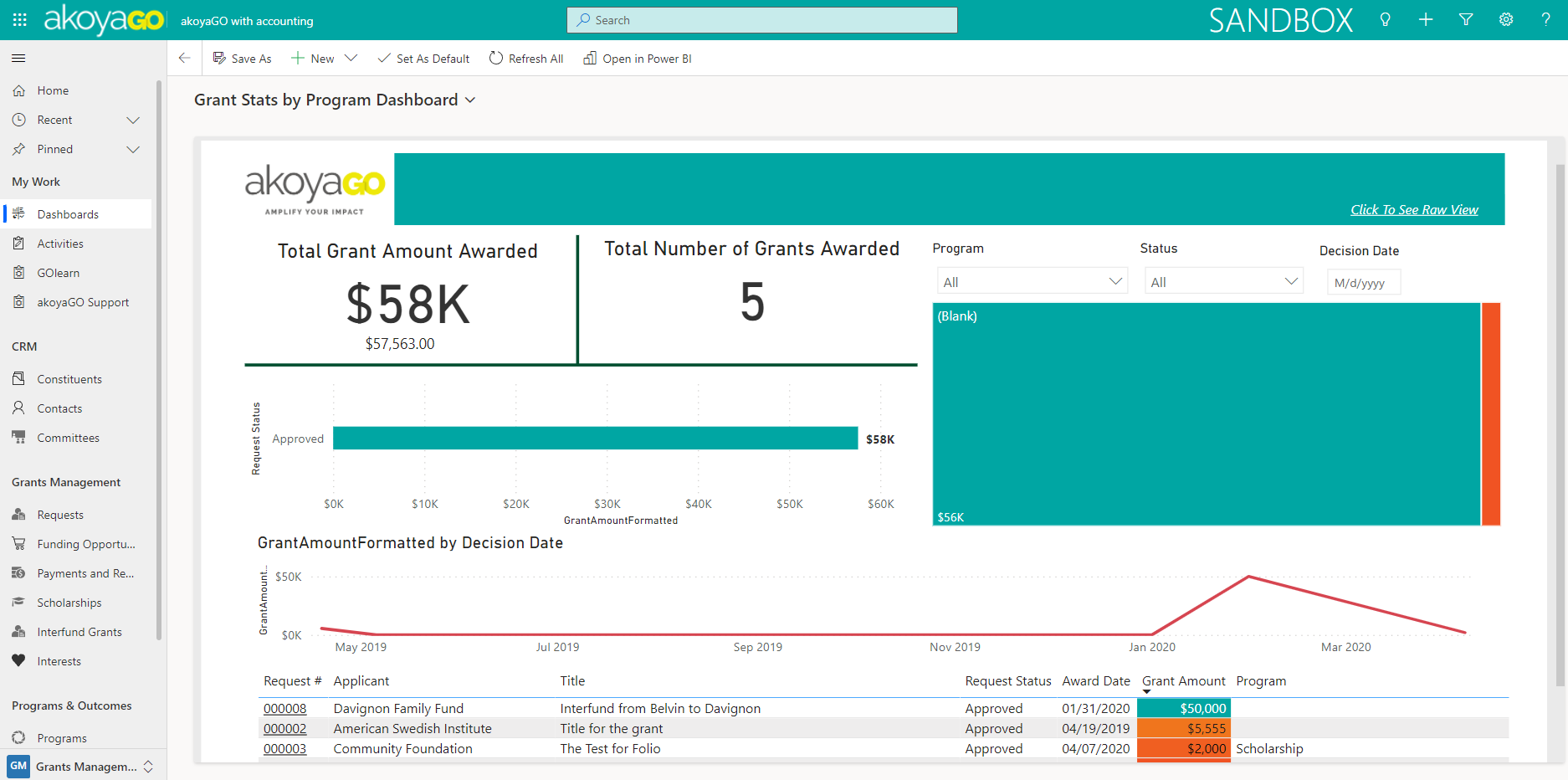Click the Interests heart icon

tap(18, 661)
